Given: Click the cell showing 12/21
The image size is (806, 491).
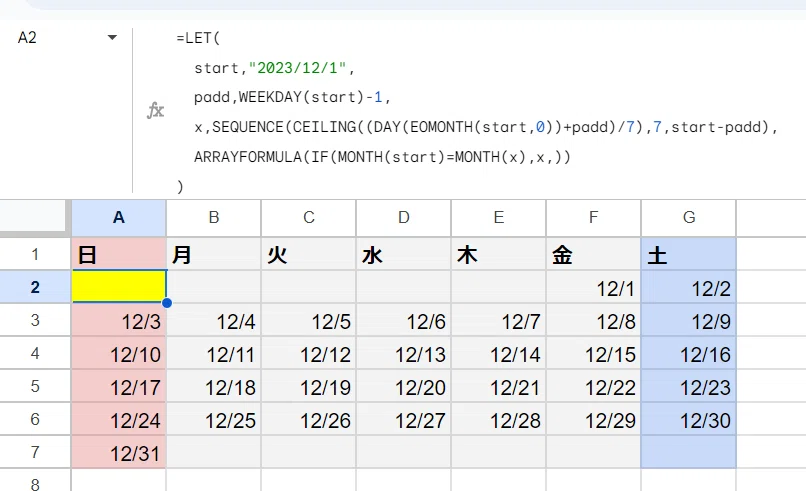Looking at the screenshot, I should tap(499, 386).
